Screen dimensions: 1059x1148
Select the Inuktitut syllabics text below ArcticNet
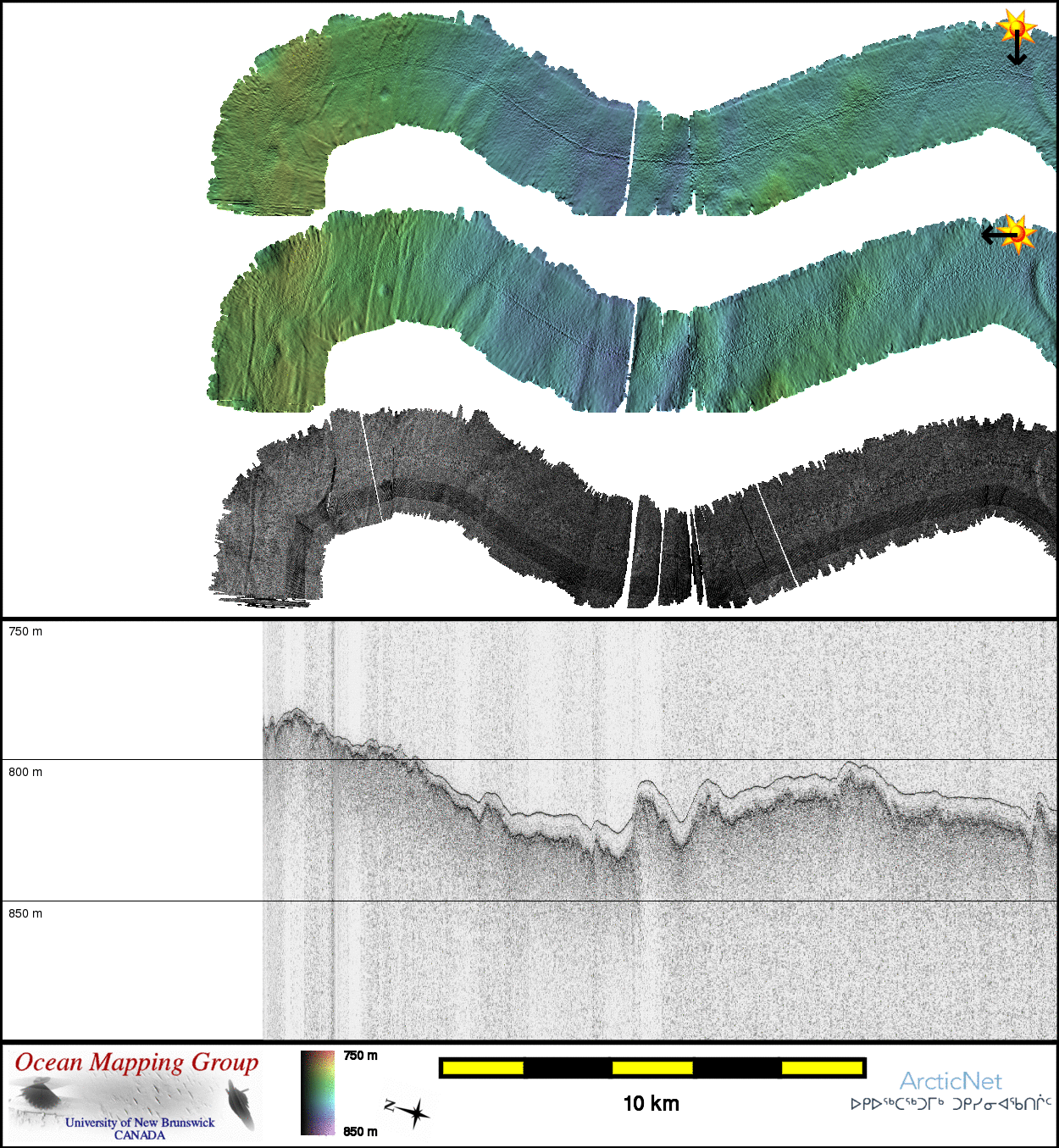pos(951,1104)
